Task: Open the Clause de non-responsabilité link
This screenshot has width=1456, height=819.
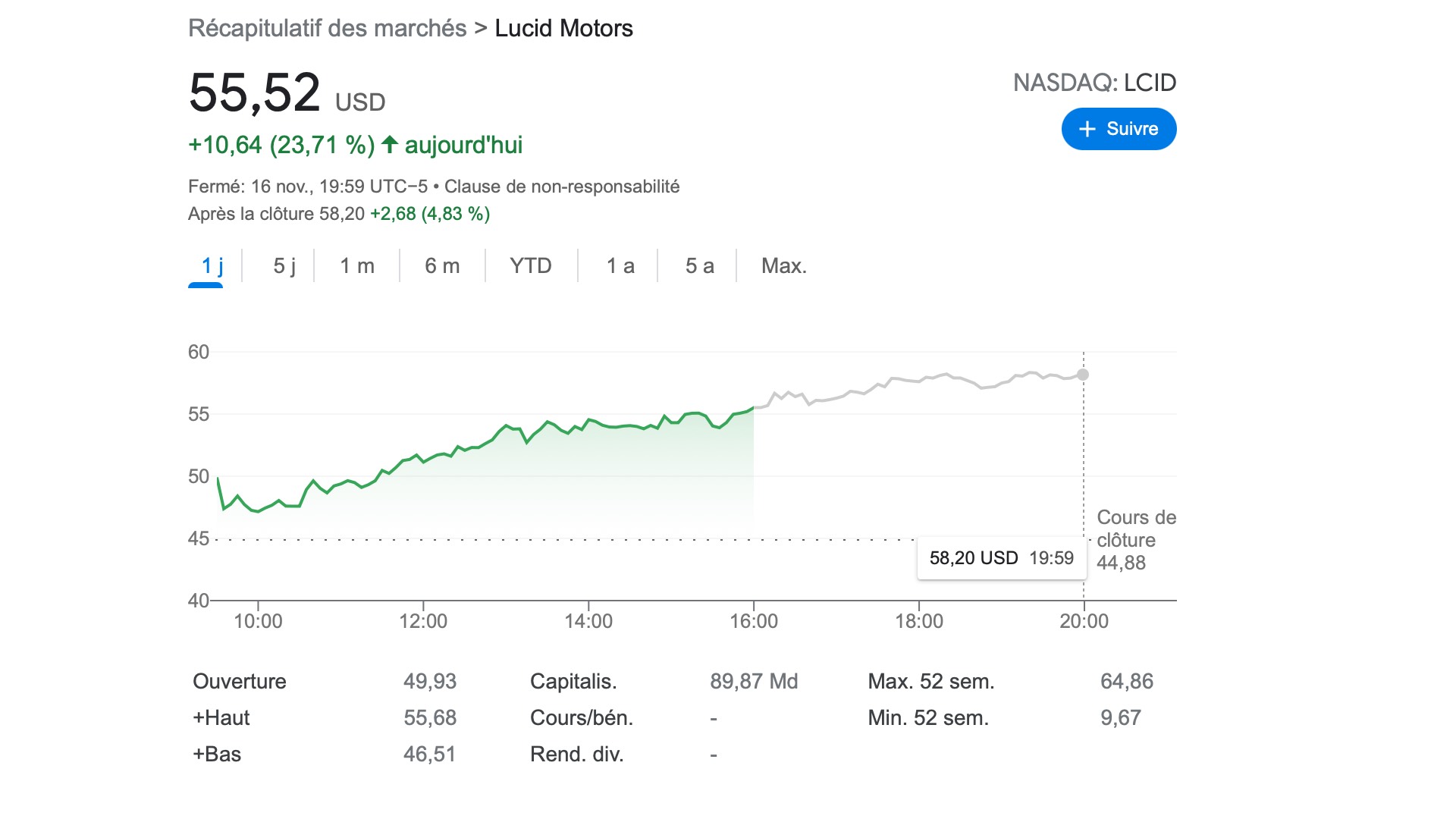Action: pyautogui.click(x=562, y=187)
